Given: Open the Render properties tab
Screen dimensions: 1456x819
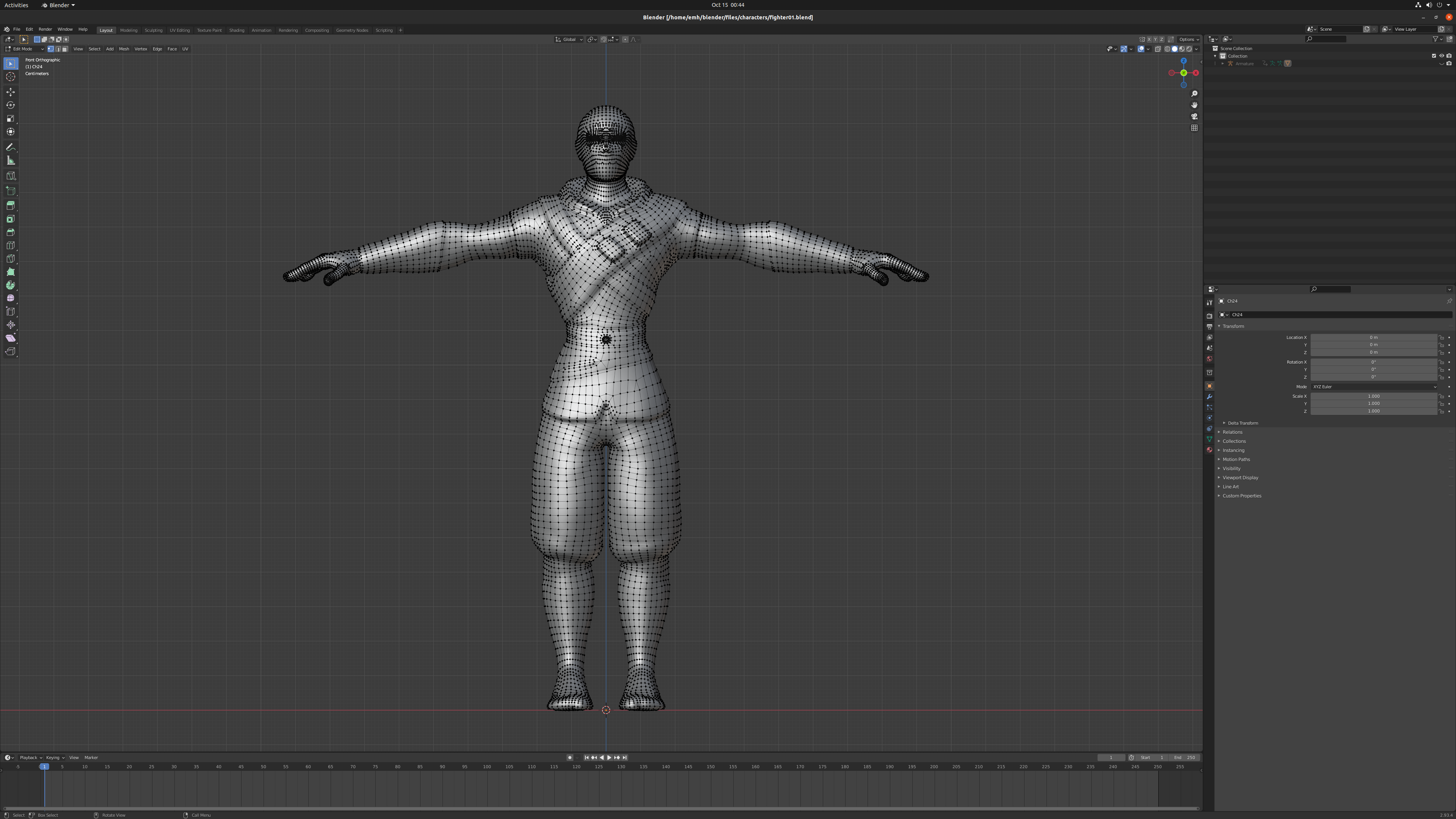Looking at the screenshot, I should [1210, 316].
